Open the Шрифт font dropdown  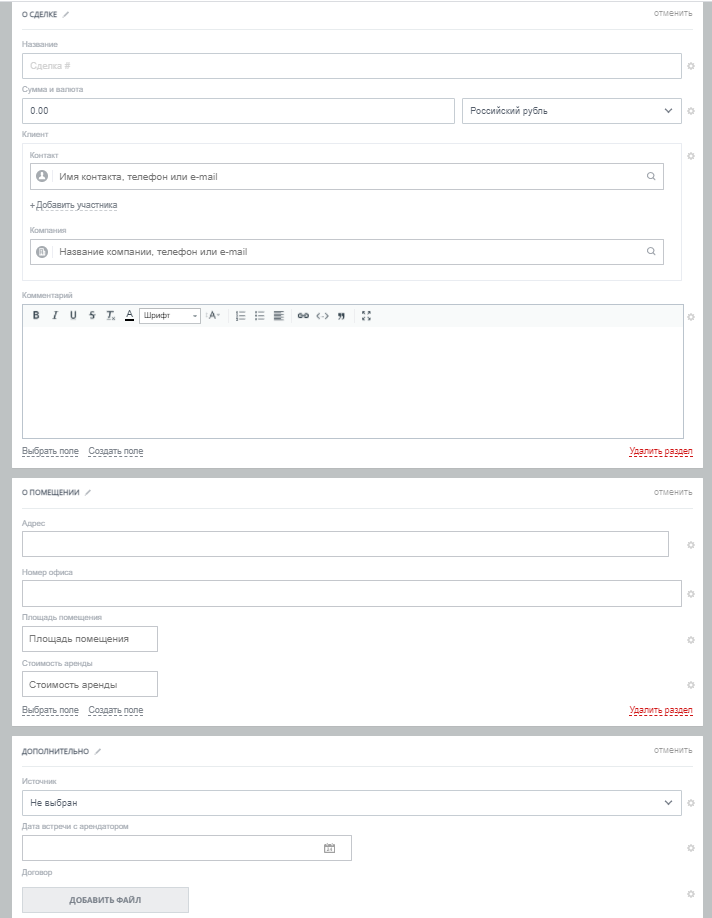pyautogui.click(x=169, y=316)
